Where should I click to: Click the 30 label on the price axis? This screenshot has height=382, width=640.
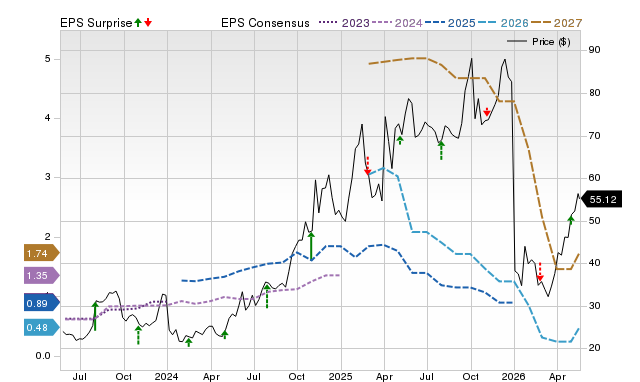click(x=594, y=306)
